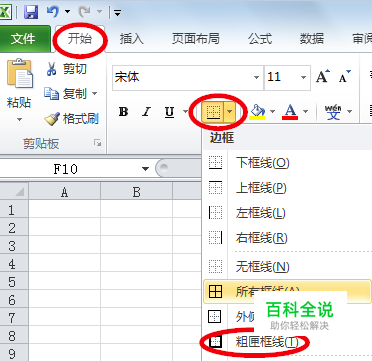Switch to the 开始 tab
The height and width of the screenshot is (361, 372).
tap(79, 39)
